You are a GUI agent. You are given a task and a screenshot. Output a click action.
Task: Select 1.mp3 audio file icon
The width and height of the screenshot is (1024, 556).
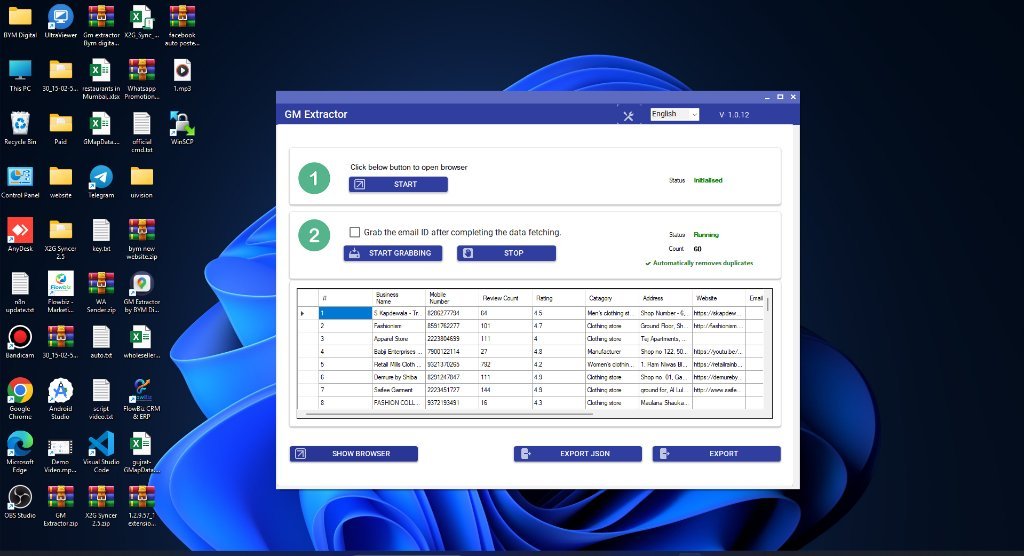pos(182,76)
